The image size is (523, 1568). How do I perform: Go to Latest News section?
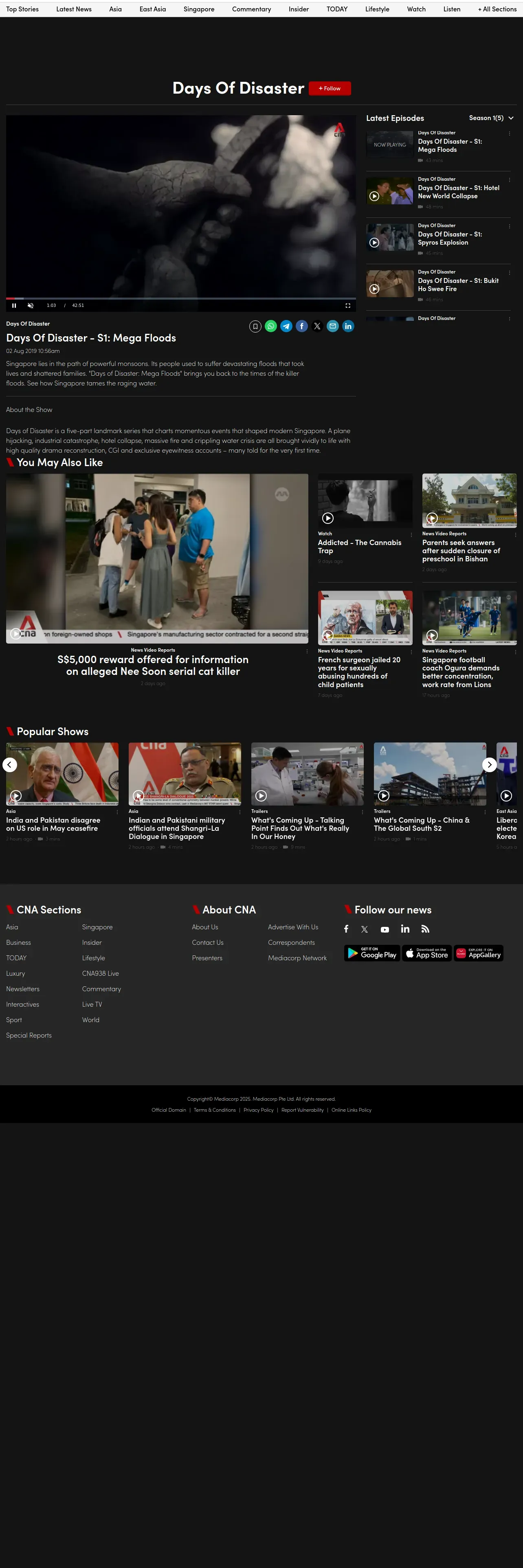click(74, 9)
